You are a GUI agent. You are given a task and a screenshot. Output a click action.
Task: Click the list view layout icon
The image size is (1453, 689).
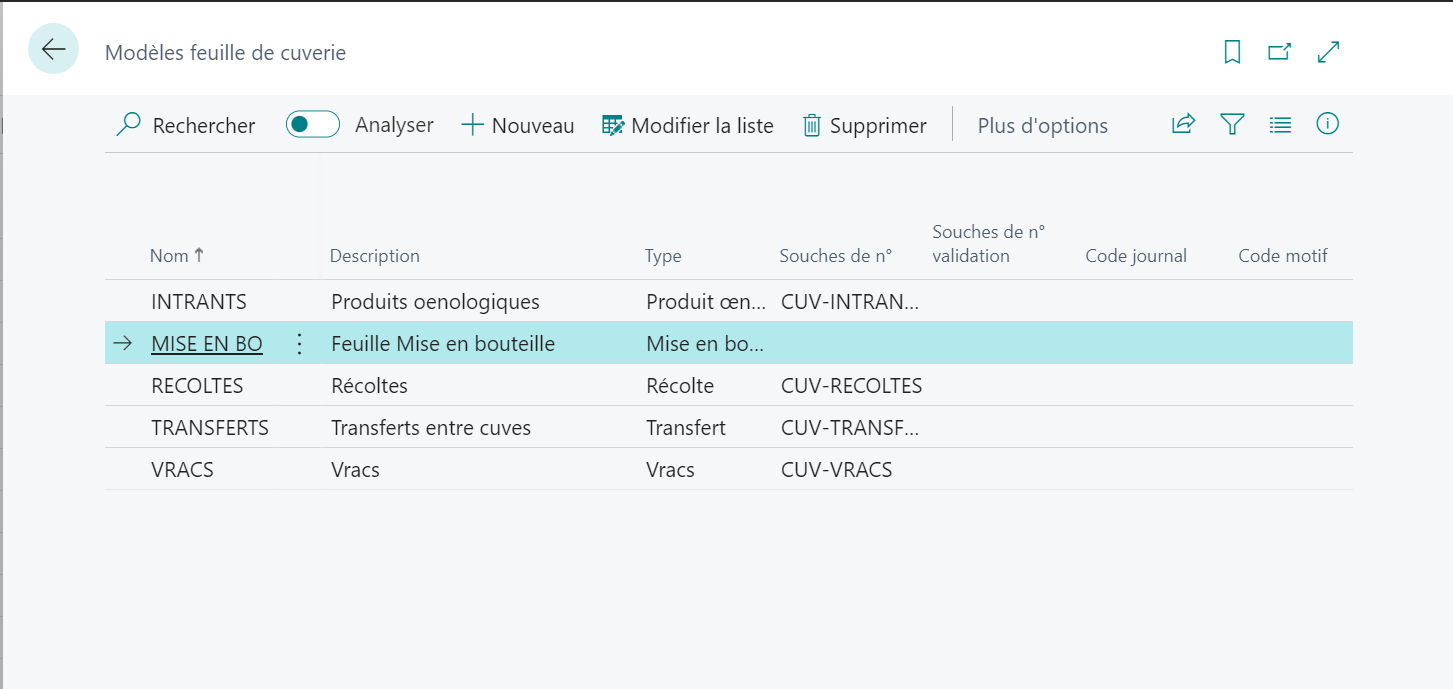coord(1280,124)
